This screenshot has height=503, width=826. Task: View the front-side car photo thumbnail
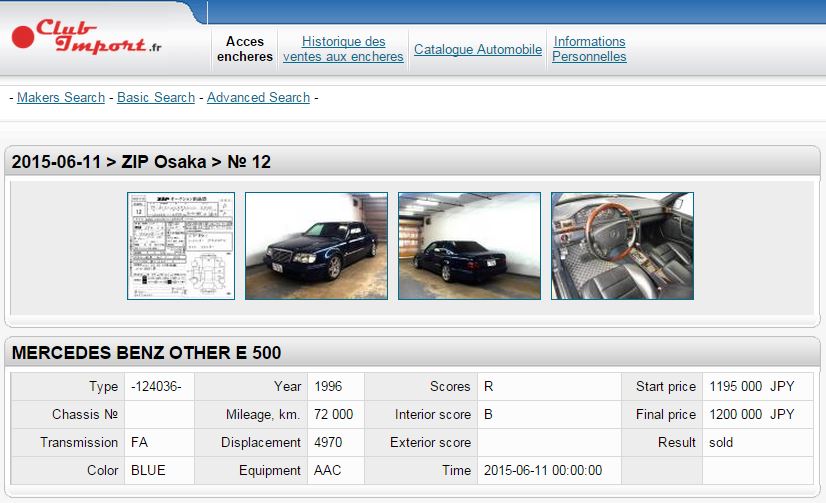(x=316, y=246)
